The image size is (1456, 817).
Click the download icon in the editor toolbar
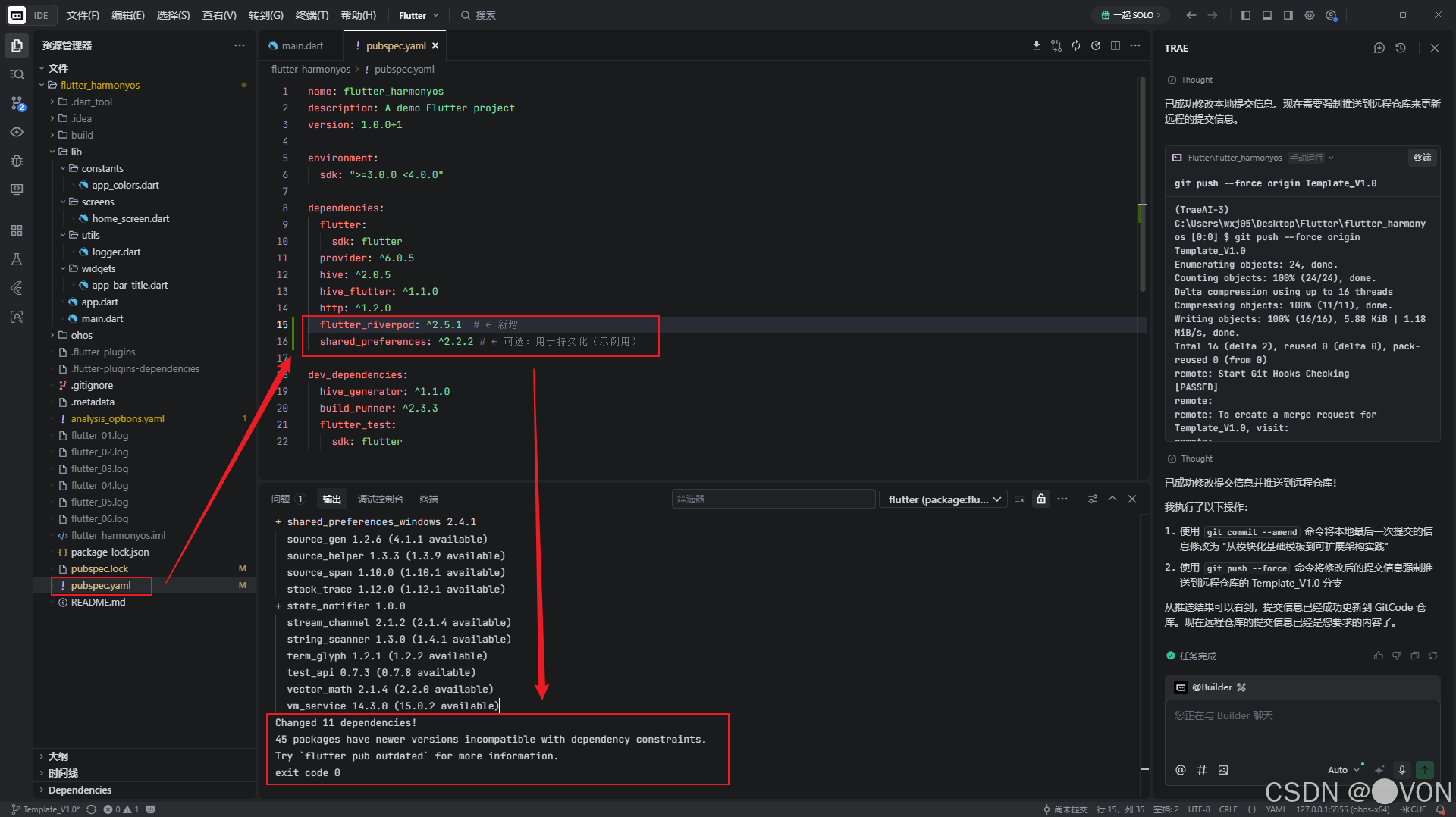1037,45
